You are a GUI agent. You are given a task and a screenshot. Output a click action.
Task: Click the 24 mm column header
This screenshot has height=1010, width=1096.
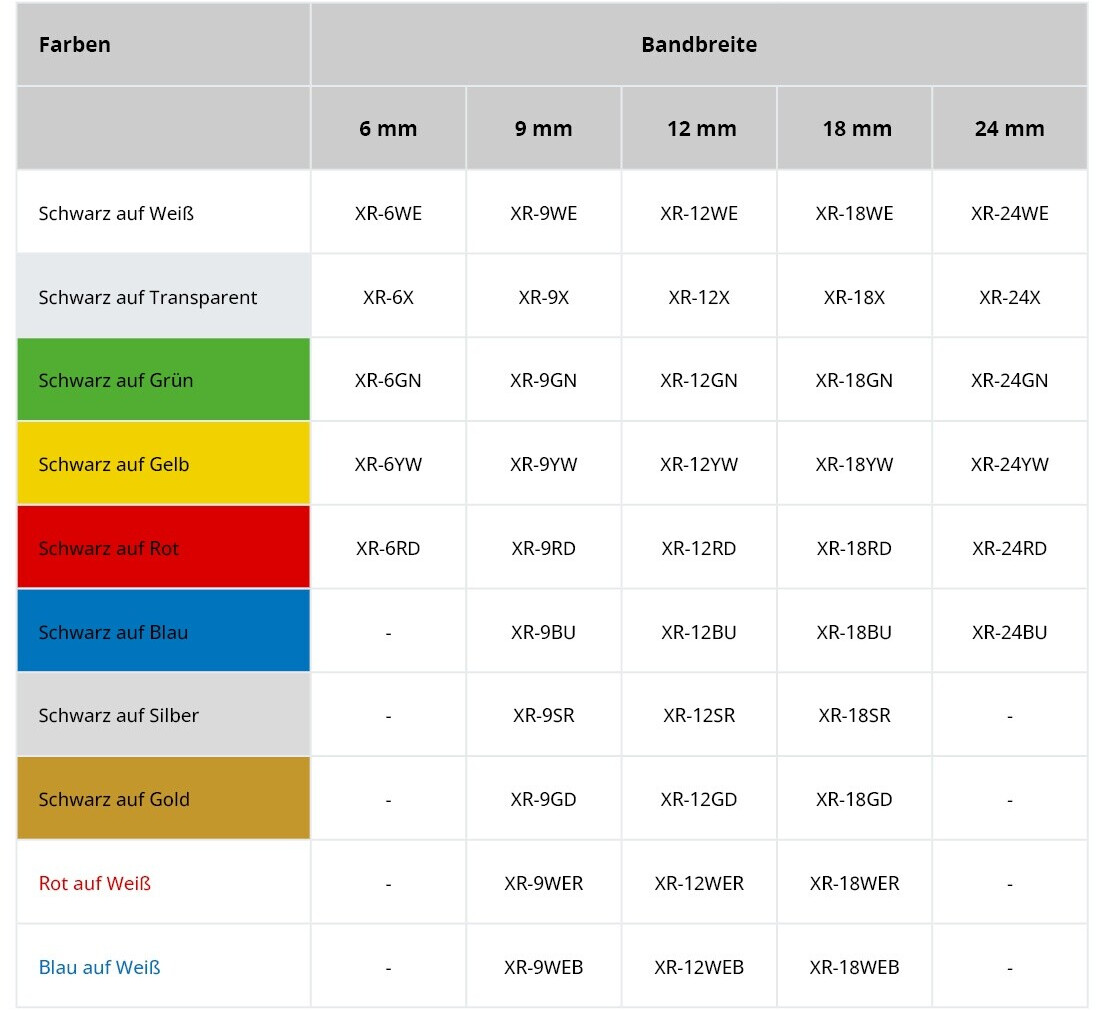1009,129
